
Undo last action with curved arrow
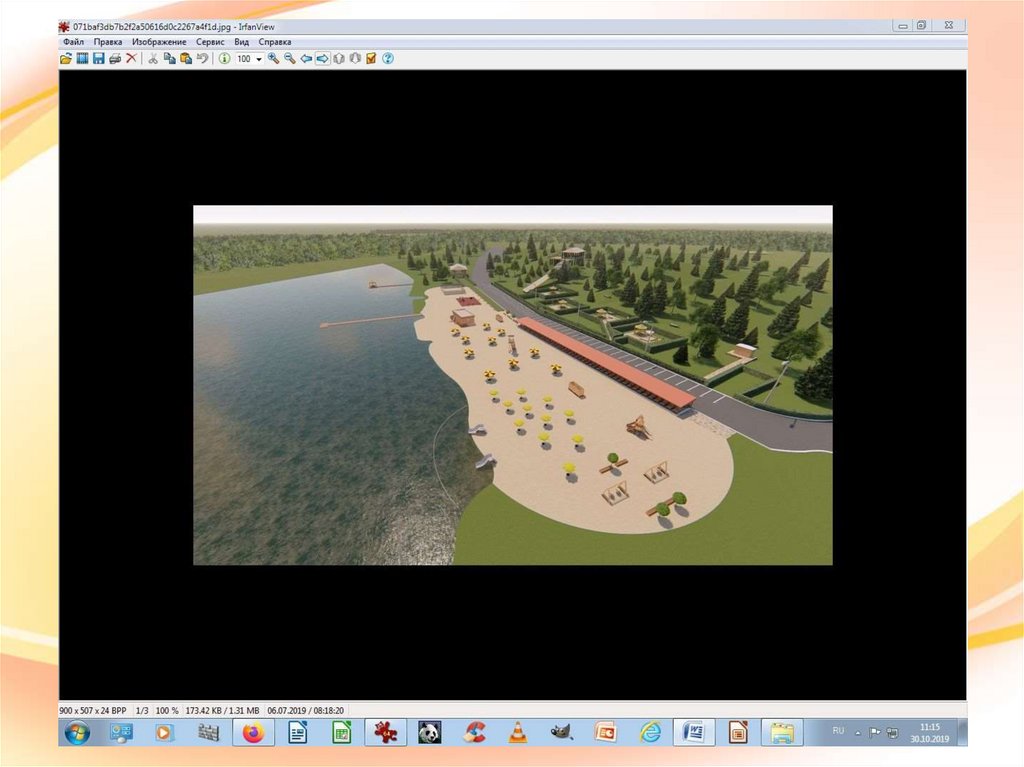[202, 59]
